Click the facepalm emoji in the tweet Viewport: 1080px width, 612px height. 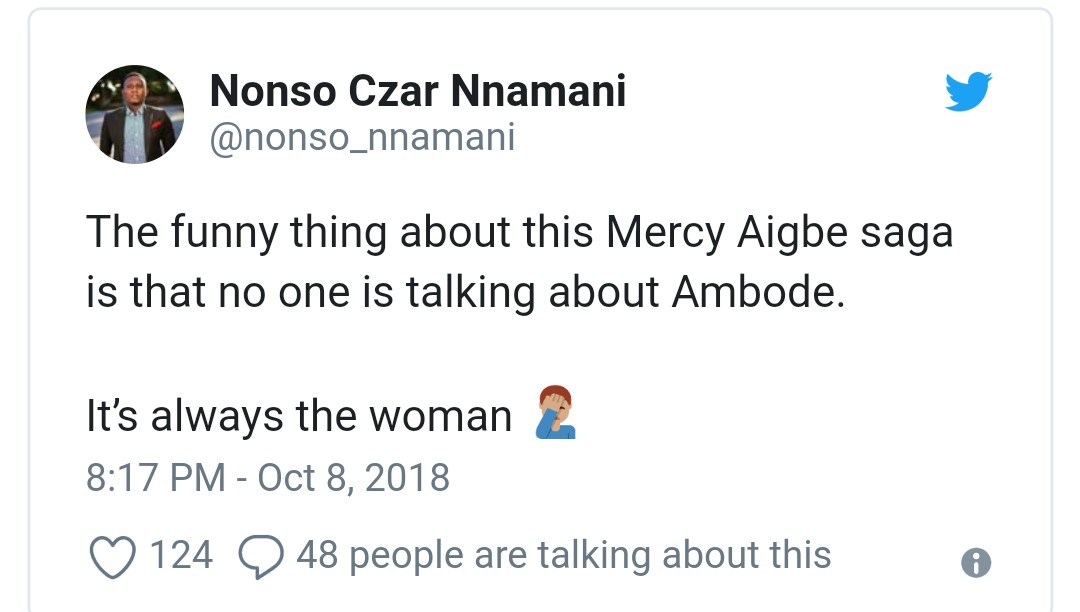coord(555,414)
